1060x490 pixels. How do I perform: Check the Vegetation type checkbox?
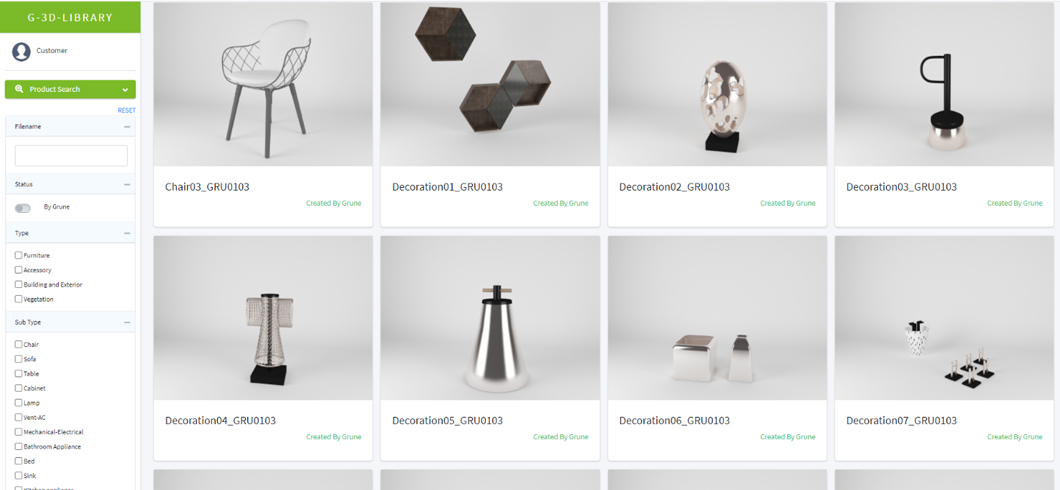(18, 299)
